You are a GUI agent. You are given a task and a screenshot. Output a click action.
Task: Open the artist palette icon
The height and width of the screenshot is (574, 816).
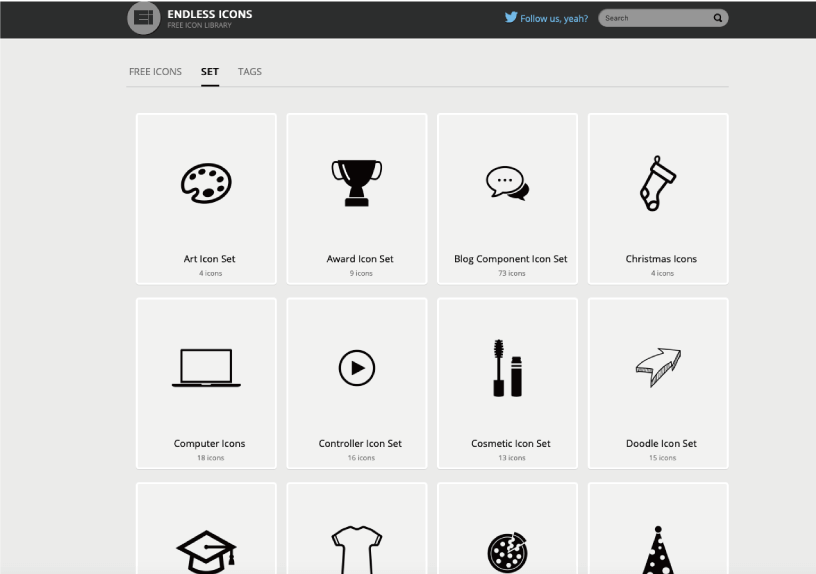coord(206,183)
